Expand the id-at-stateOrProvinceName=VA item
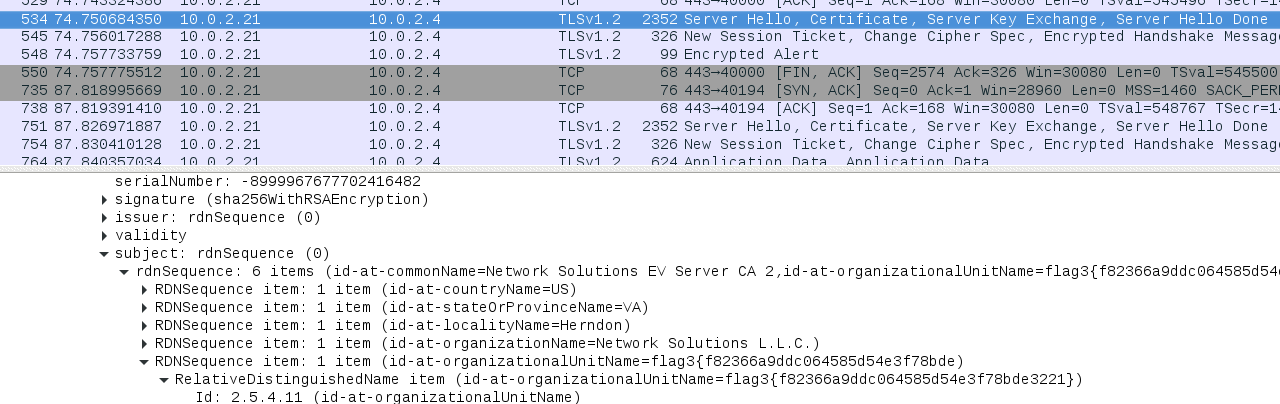The width and height of the screenshot is (1280, 404). (x=145, y=308)
